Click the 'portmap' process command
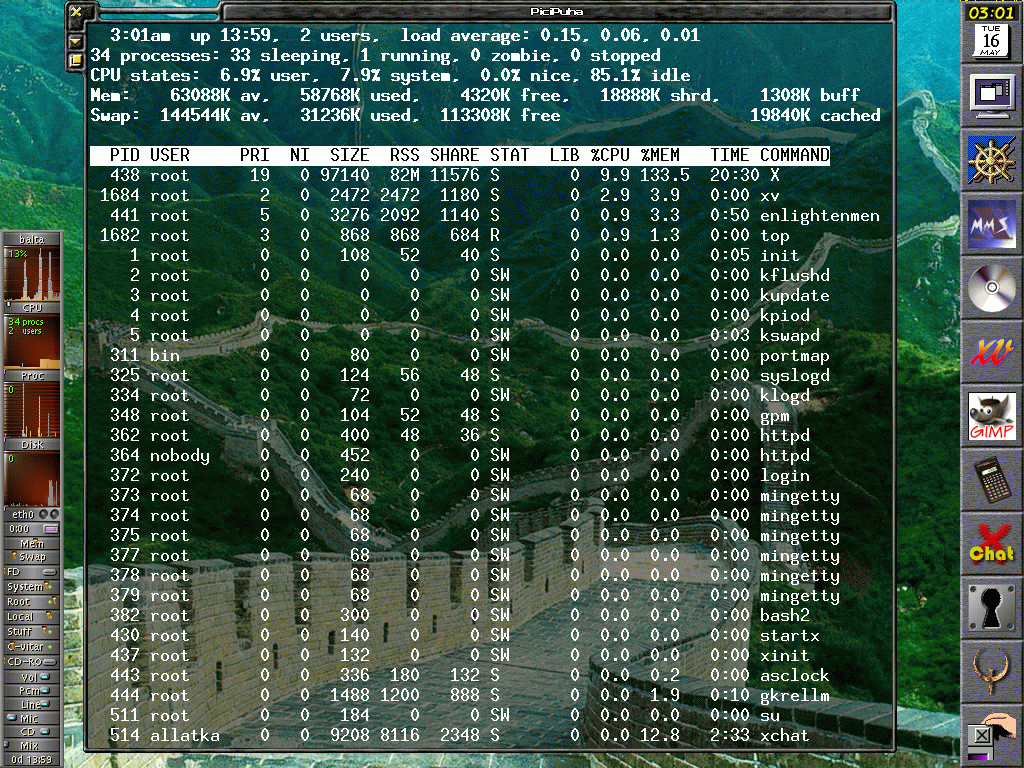Image resolution: width=1024 pixels, height=768 pixels. pyautogui.click(x=795, y=356)
